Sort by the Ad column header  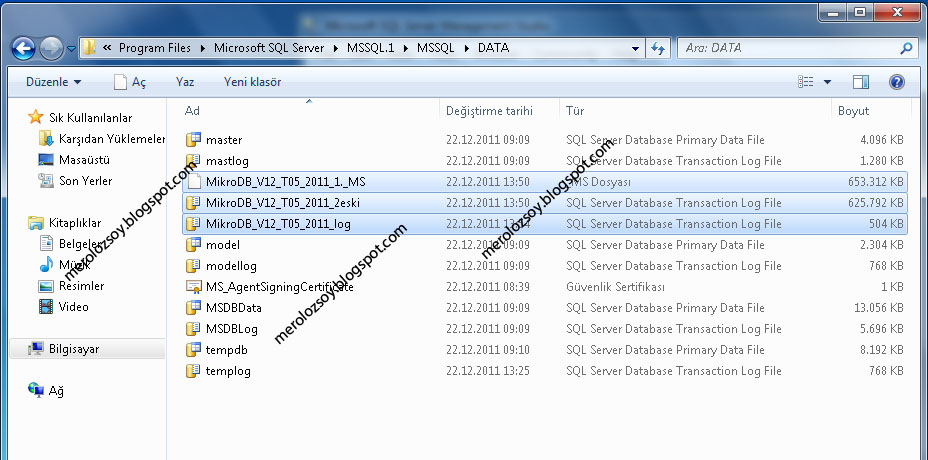coord(192,111)
